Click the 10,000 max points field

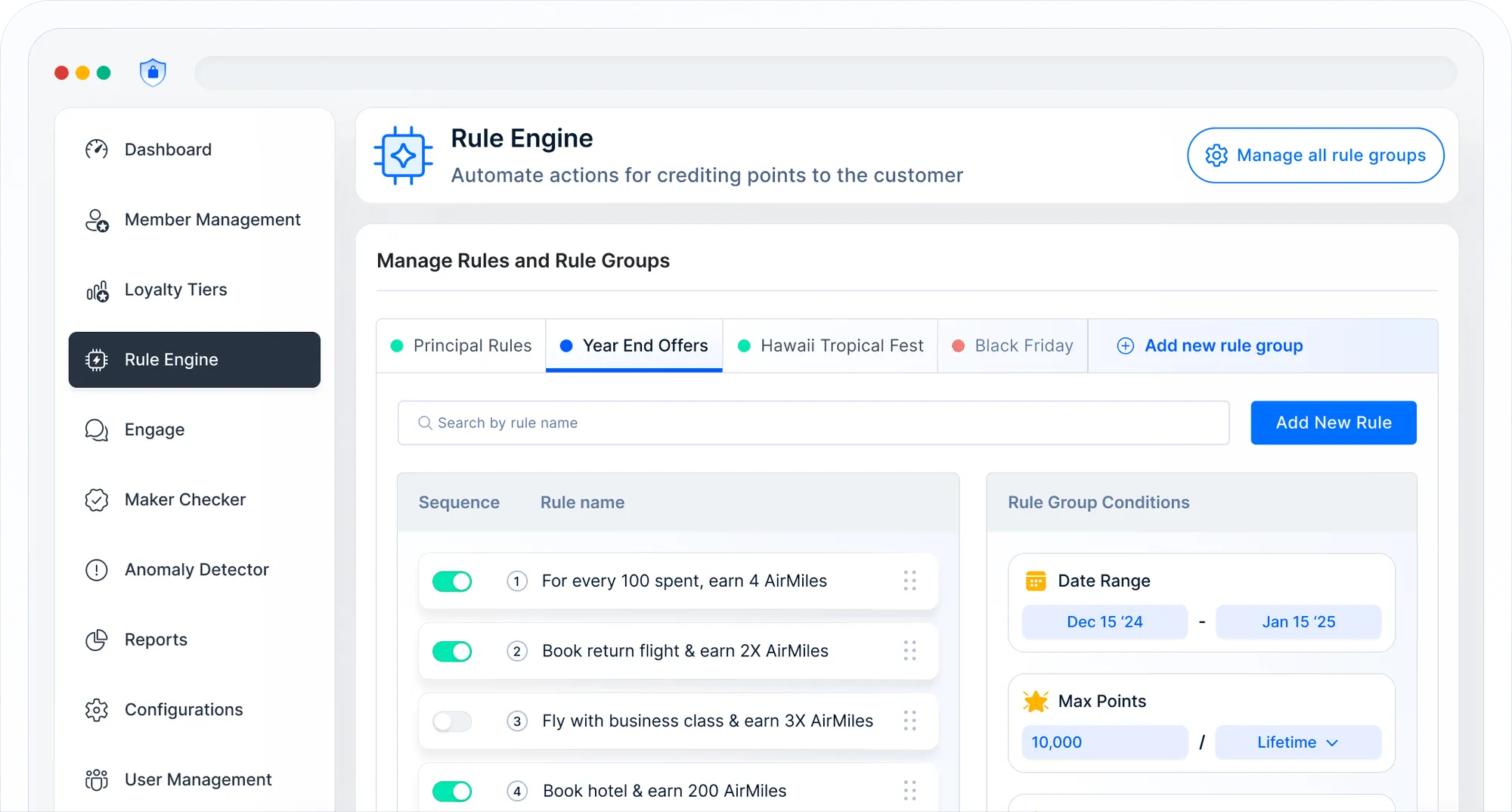pyautogui.click(x=1105, y=742)
